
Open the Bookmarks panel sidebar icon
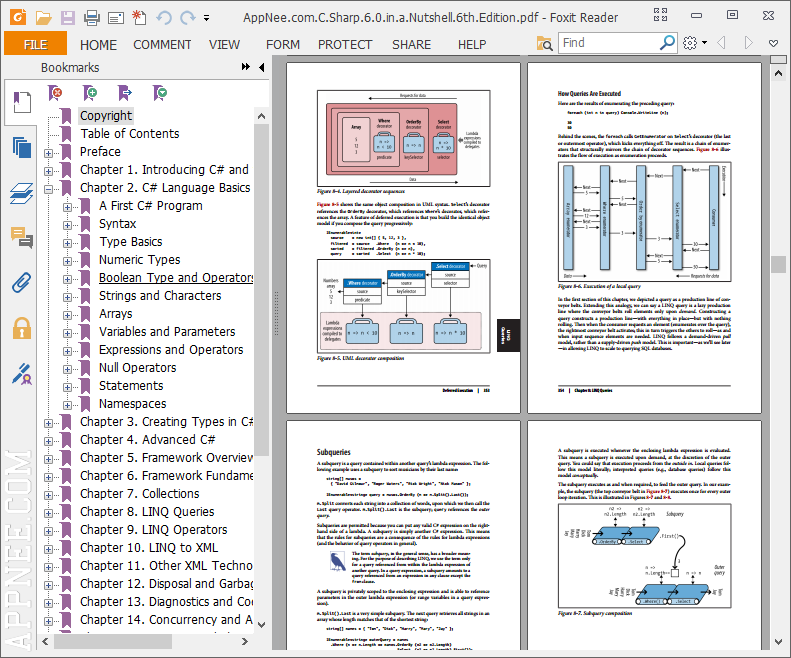point(22,102)
